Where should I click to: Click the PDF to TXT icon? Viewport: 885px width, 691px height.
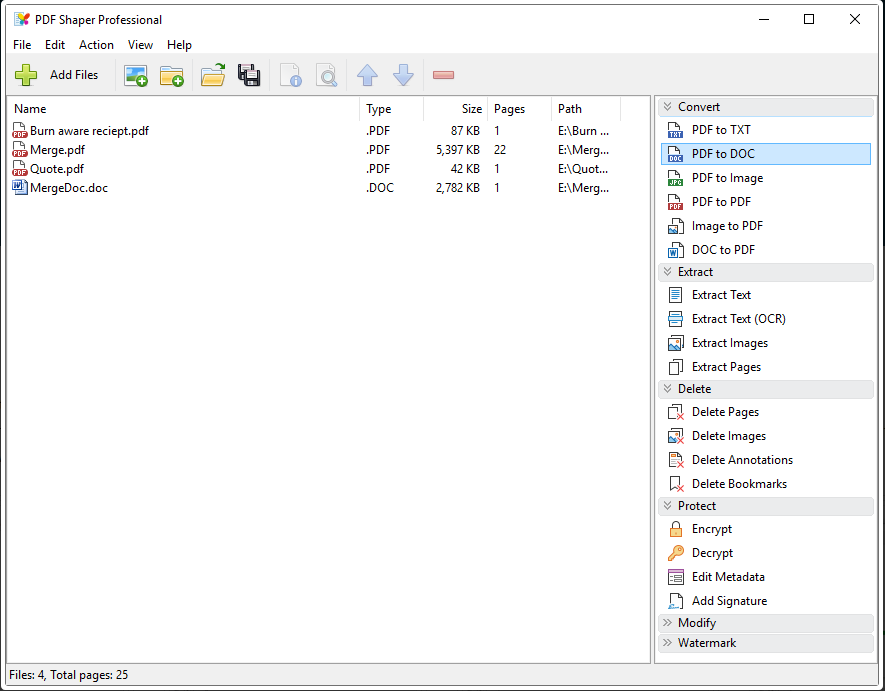point(676,130)
